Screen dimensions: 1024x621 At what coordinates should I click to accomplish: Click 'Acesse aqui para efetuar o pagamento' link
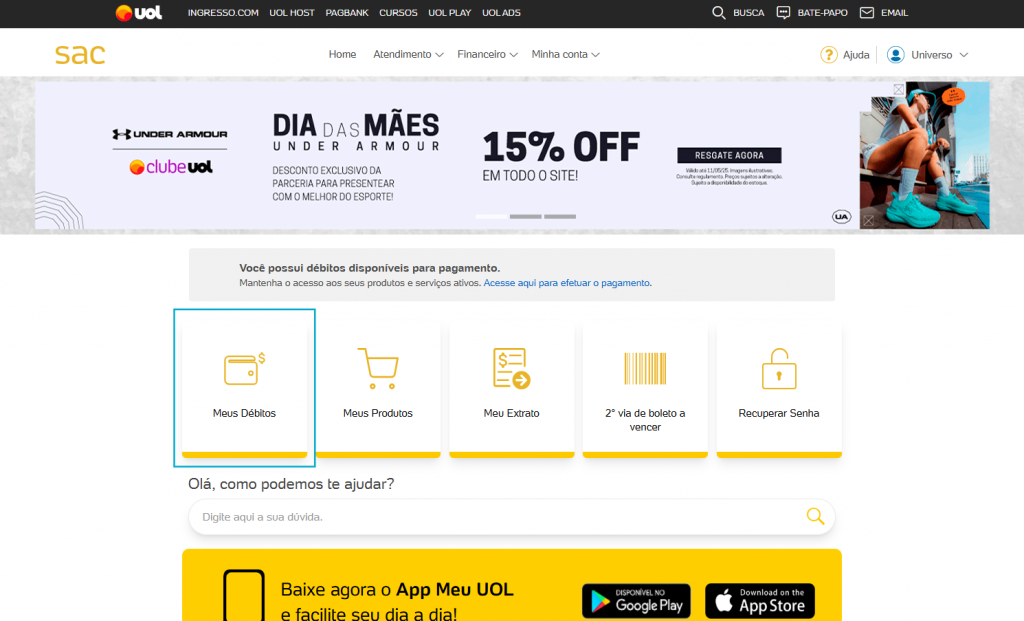[x=566, y=283]
